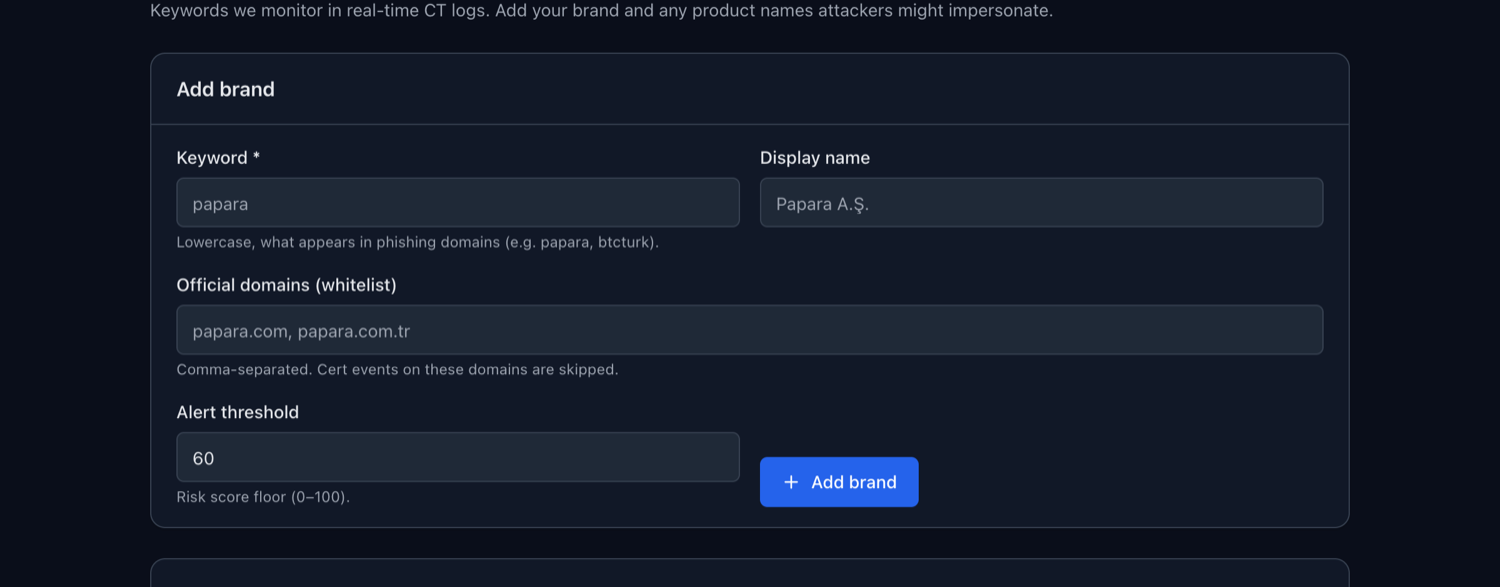Viewport: 1500px width, 587px height.
Task: Click the 'Keywords we monitor in real-time CT logs' description
Action: [602, 11]
